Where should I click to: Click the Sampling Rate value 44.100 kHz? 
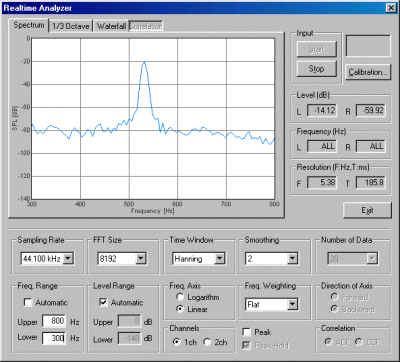pos(42,259)
